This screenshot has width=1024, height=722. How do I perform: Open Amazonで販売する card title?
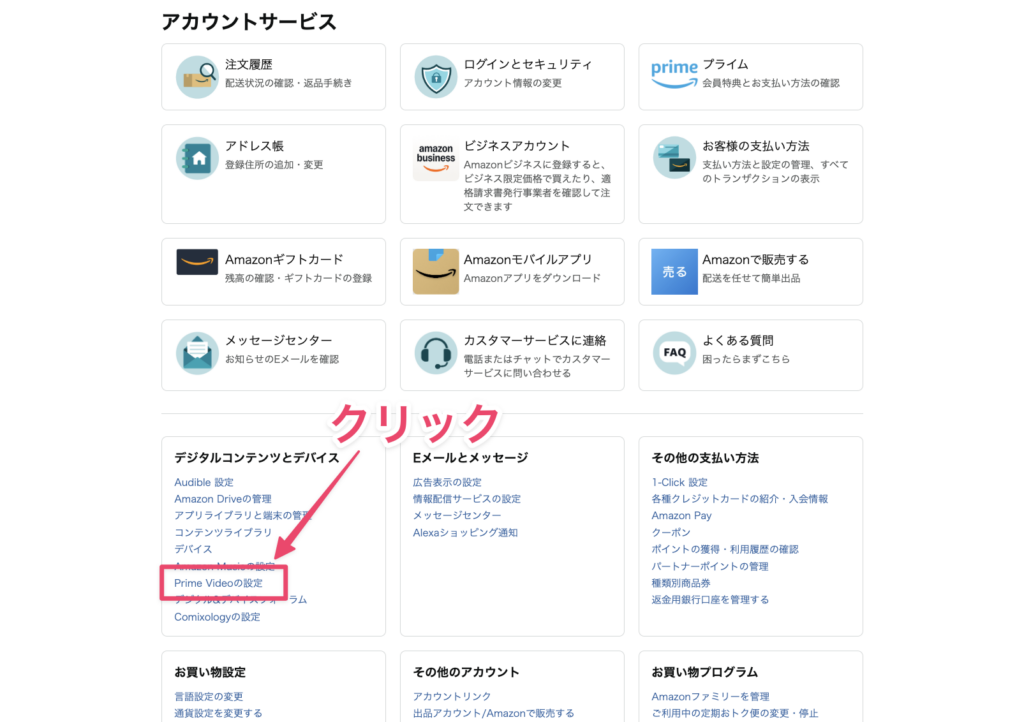756,260
